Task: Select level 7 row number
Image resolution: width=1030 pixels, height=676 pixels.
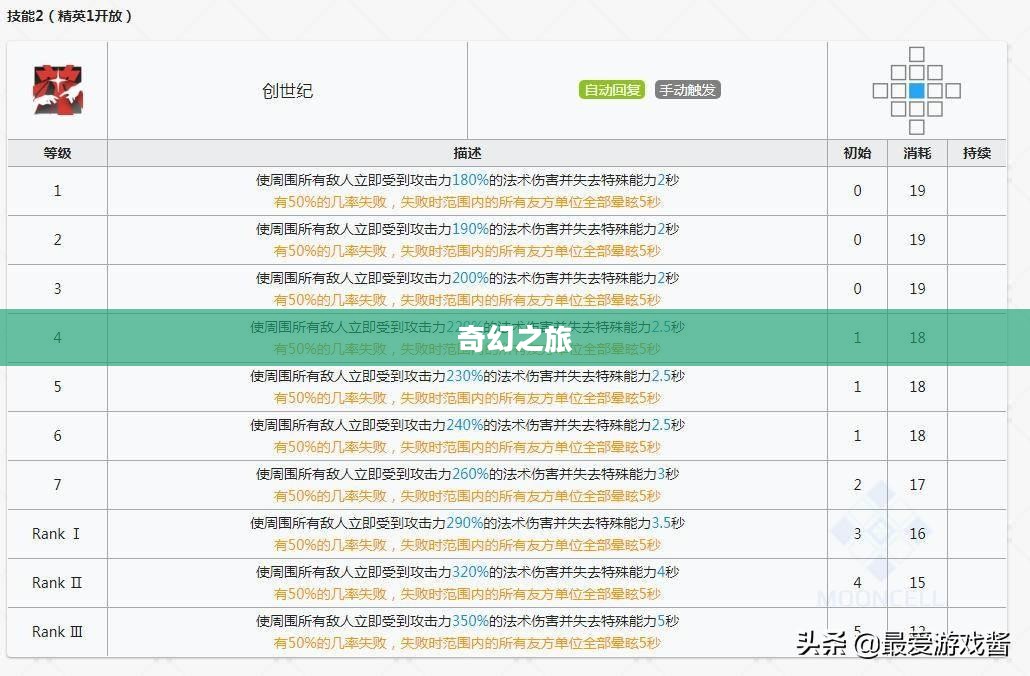Action: 57,485
